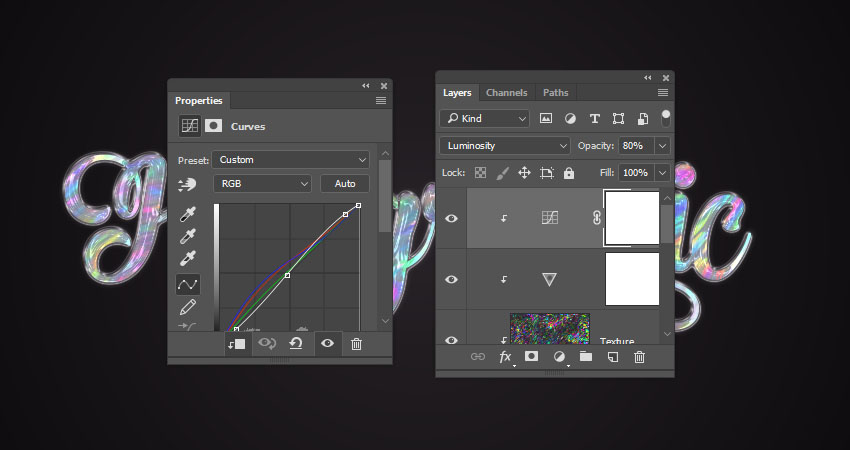Viewport: 850px width, 450px height.
Task: Toggle visibility of the Texture layer
Action: click(x=451, y=340)
